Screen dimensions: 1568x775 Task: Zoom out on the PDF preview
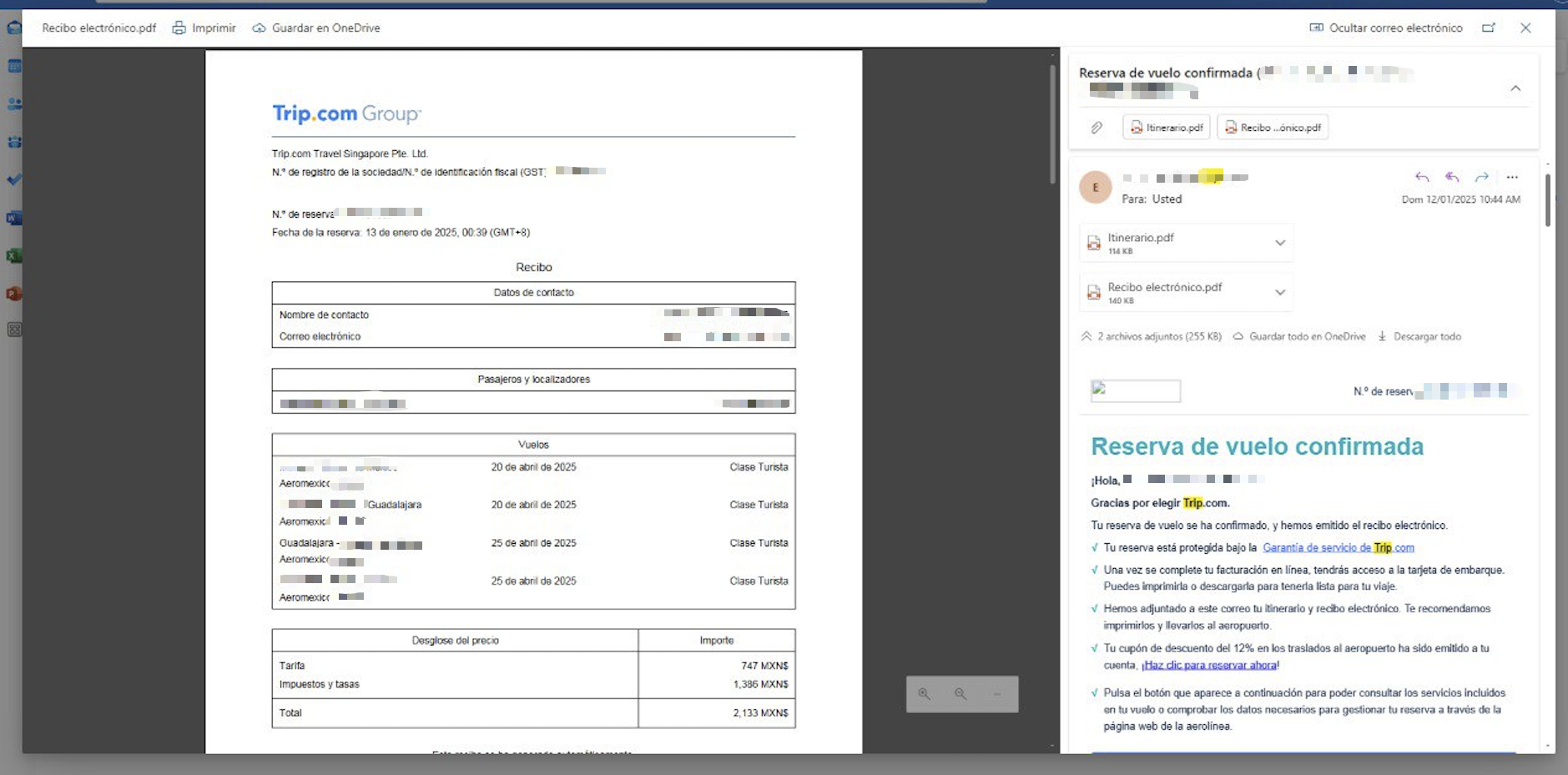(x=961, y=694)
